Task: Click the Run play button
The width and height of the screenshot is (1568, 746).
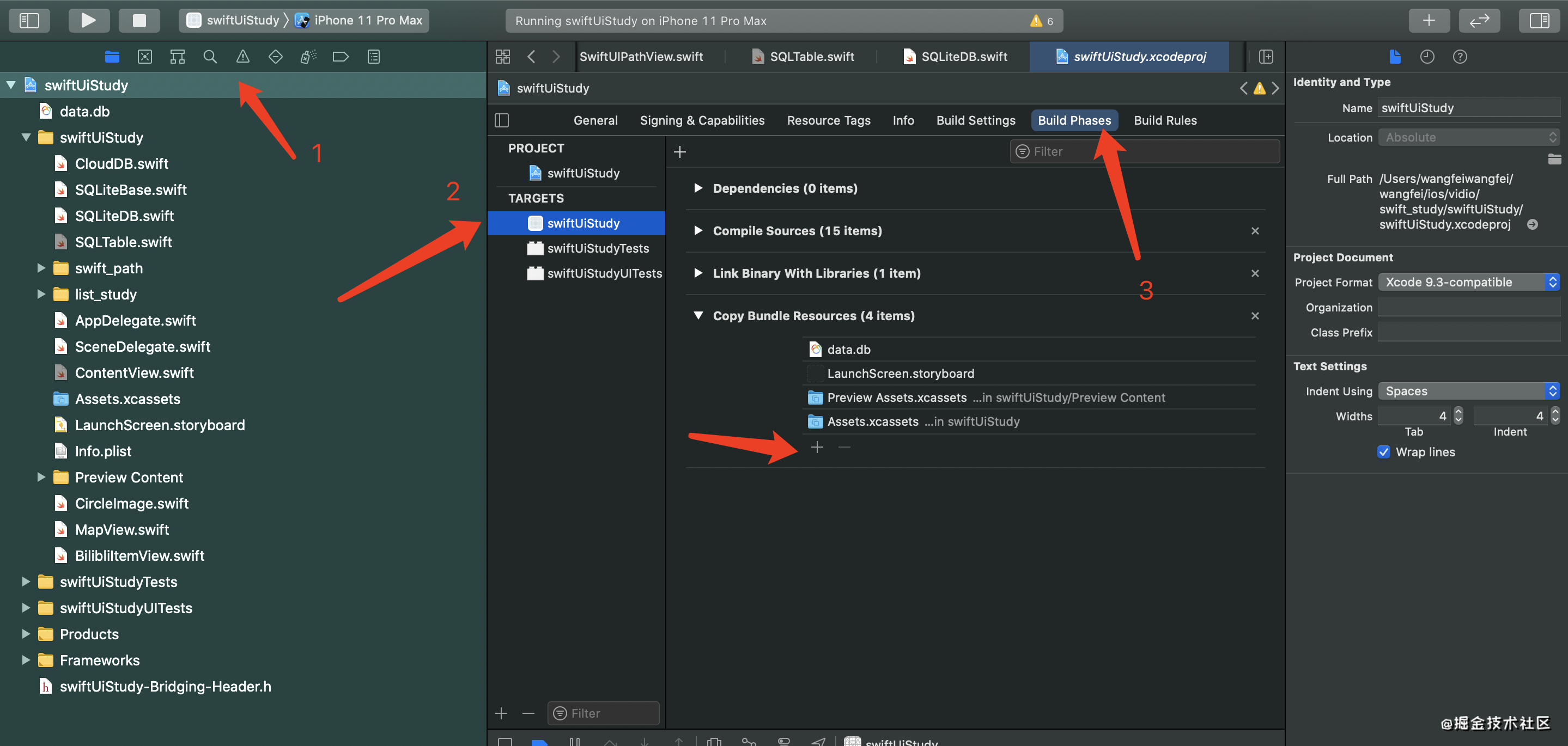Action: pyautogui.click(x=88, y=20)
